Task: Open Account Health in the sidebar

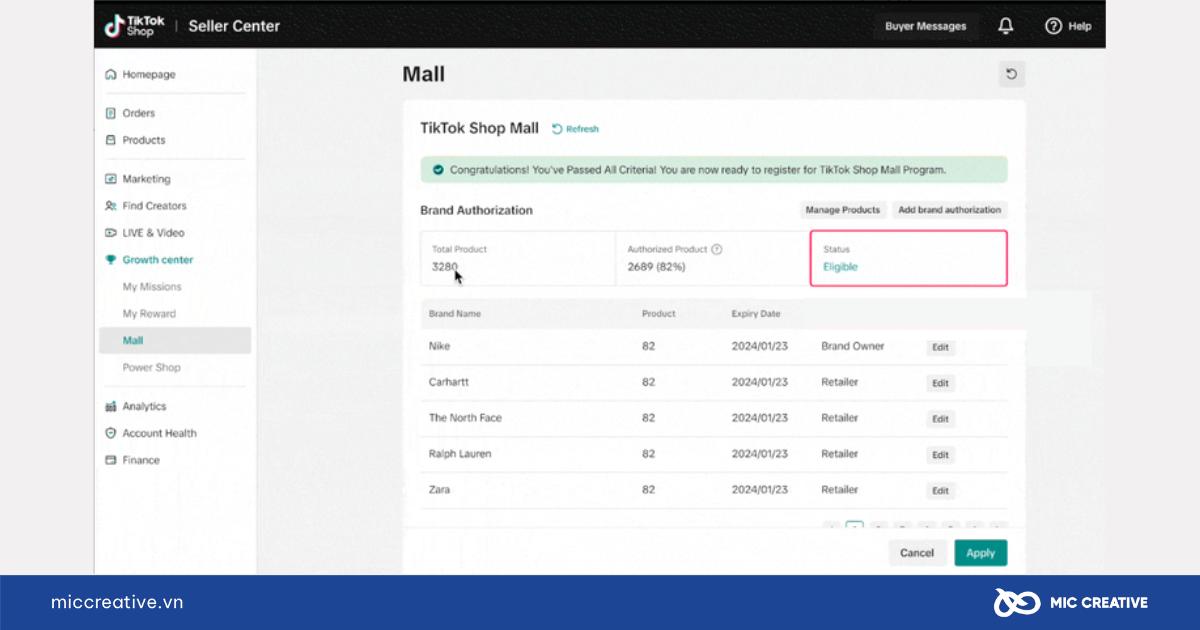Action: pyautogui.click(x=160, y=433)
